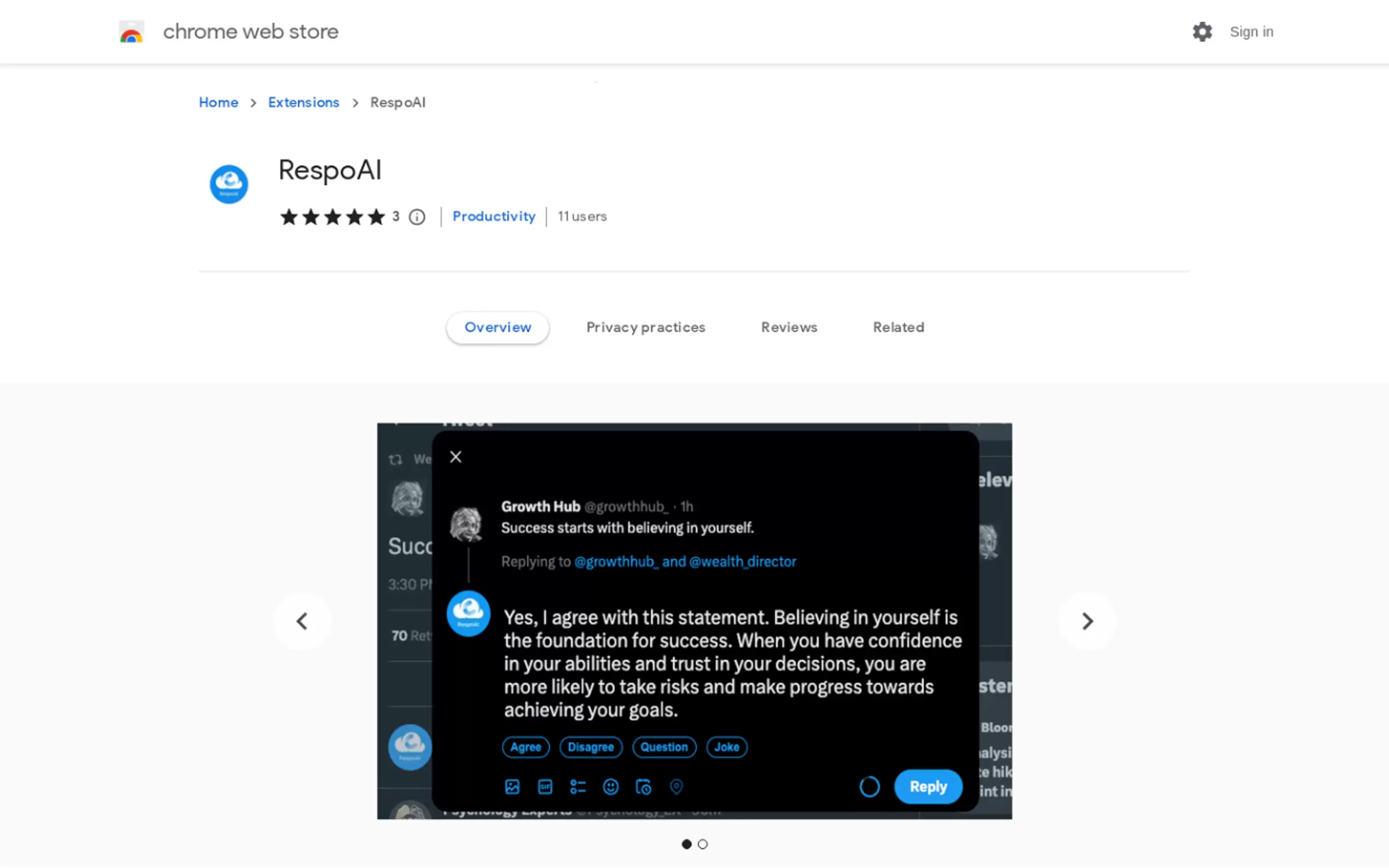
Task: Click the Growth Hub account name
Action: pyautogui.click(x=540, y=506)
